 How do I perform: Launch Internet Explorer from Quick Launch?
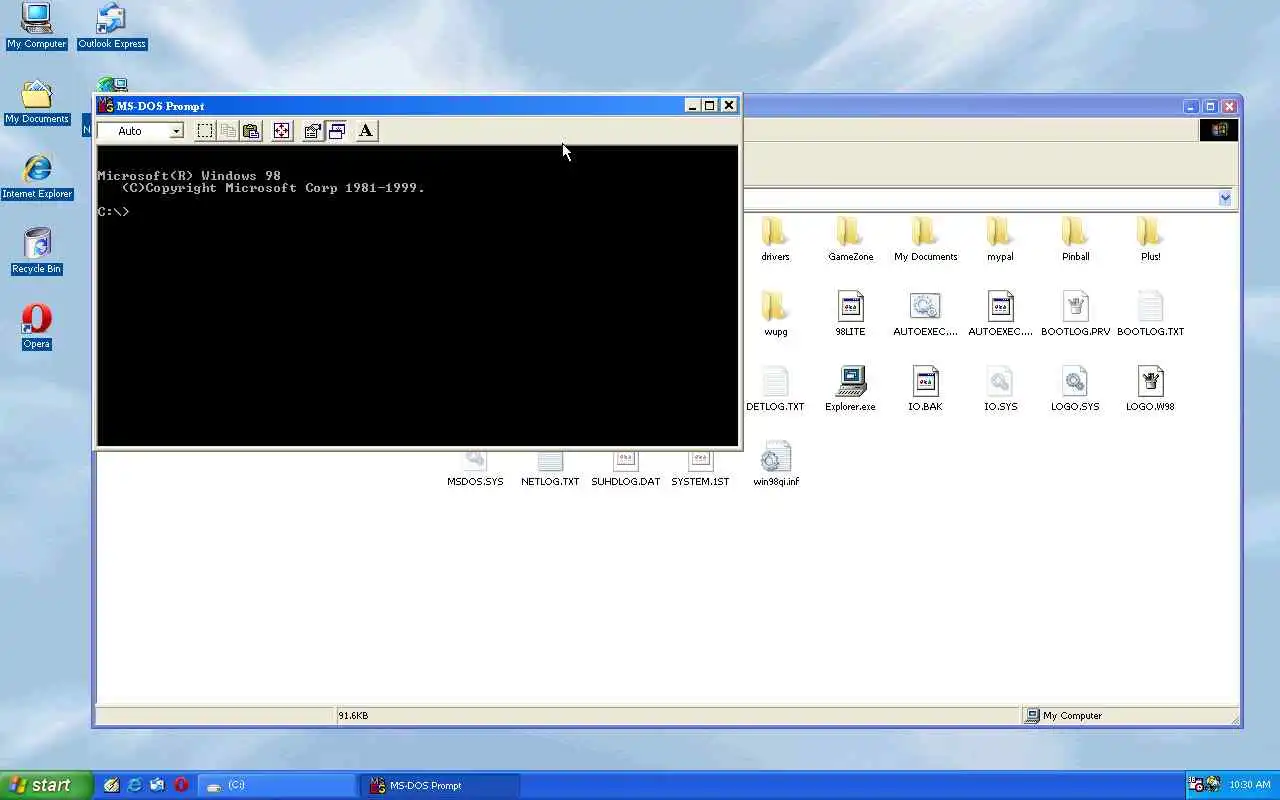point(135,785)
